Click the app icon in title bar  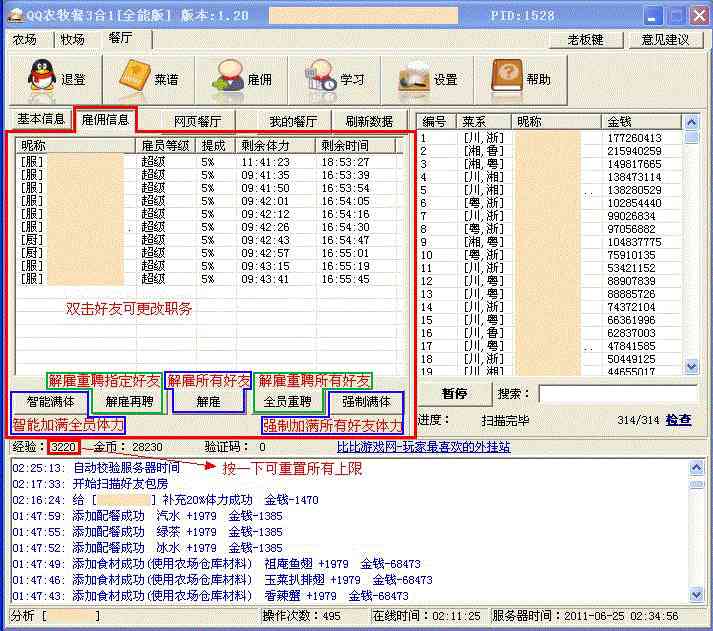[15, 15]
